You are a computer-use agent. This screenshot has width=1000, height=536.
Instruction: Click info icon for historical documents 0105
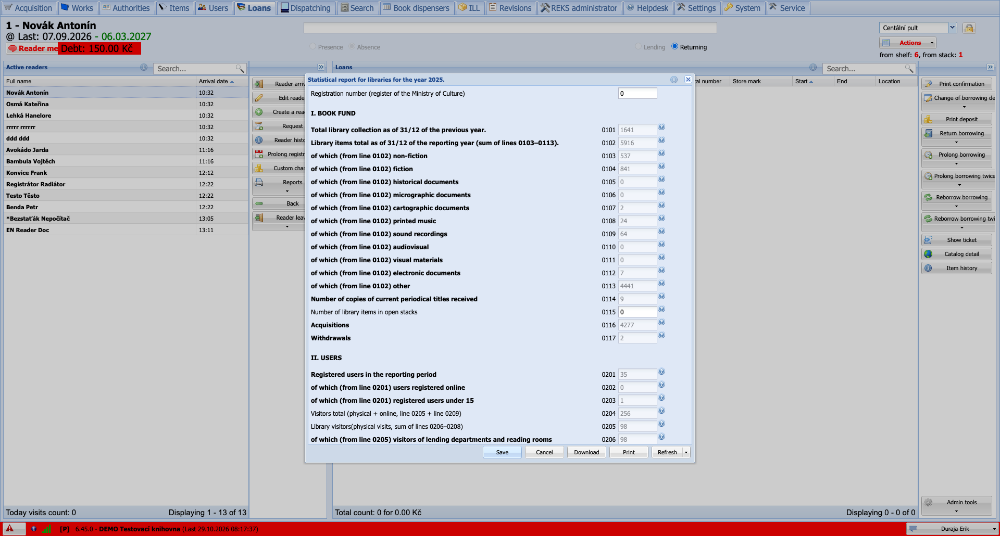661,180
